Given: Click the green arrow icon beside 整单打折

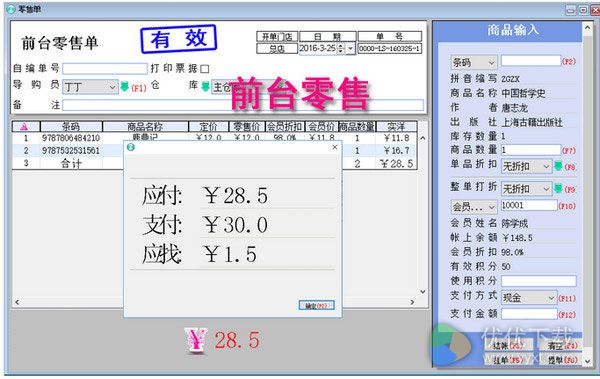Looking at the screenshot, I should (x=558, y=188).
